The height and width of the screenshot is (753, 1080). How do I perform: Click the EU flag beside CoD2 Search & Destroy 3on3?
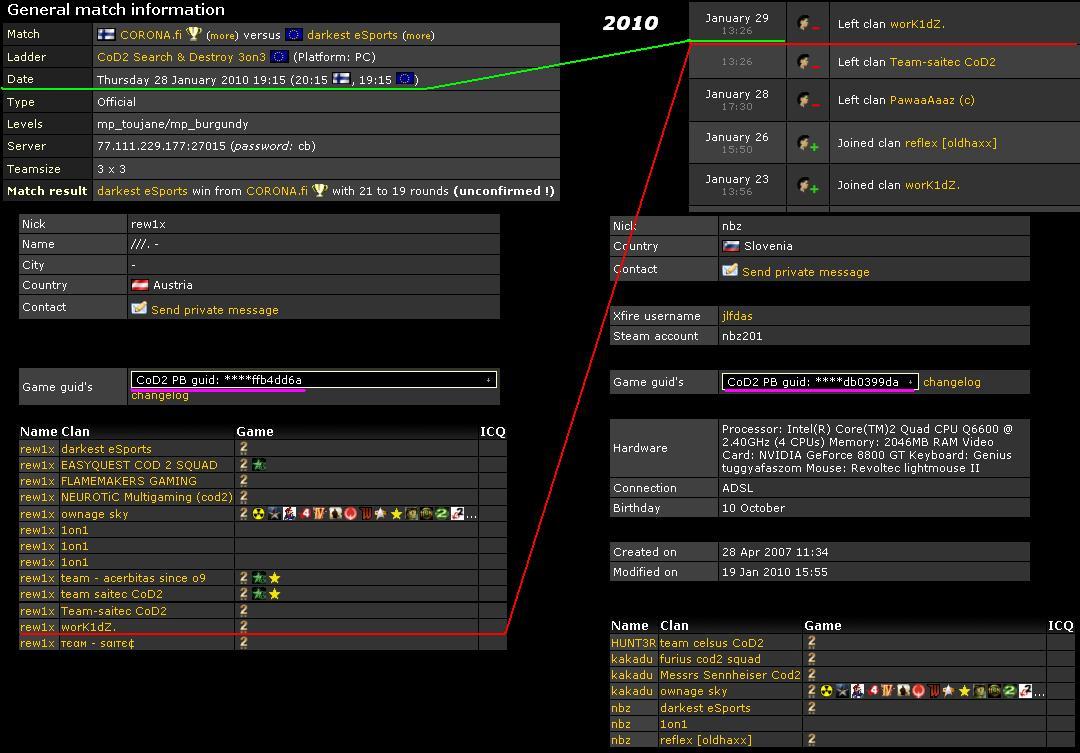[x=279, y=57]
